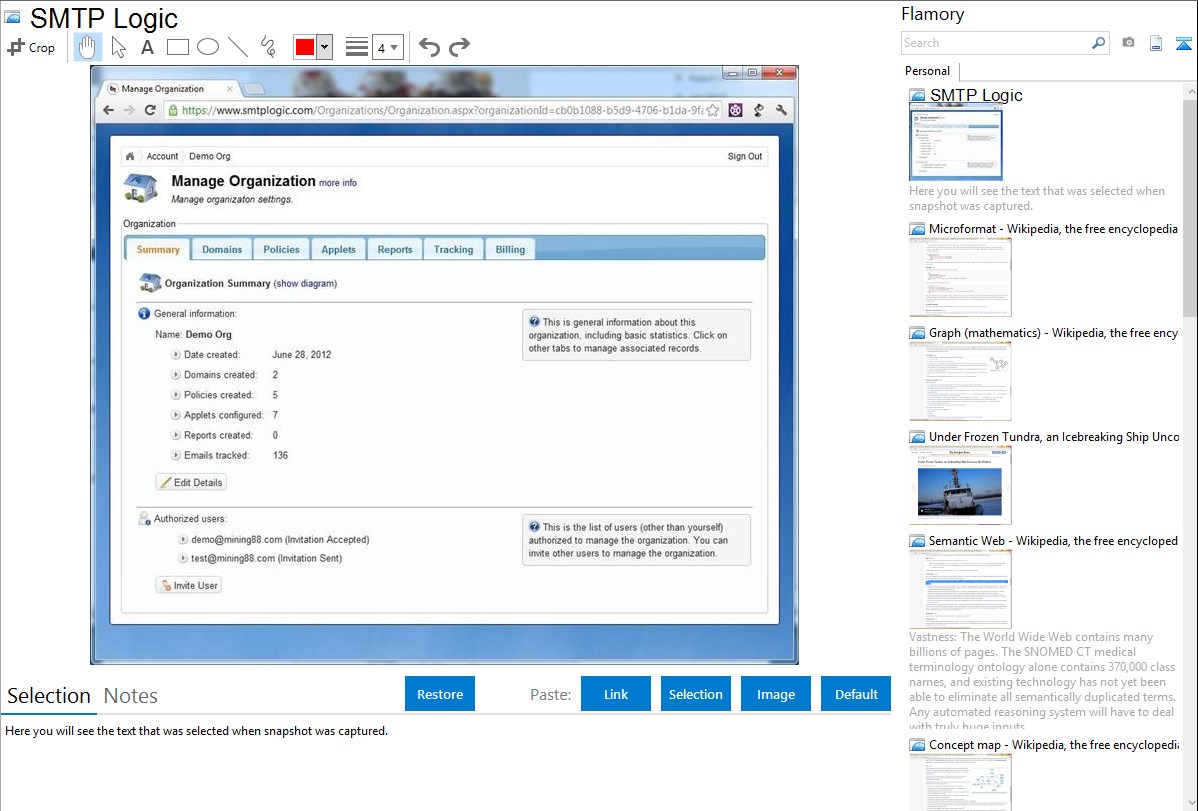
Task: Undo the last edit
Action: (429, 47)
